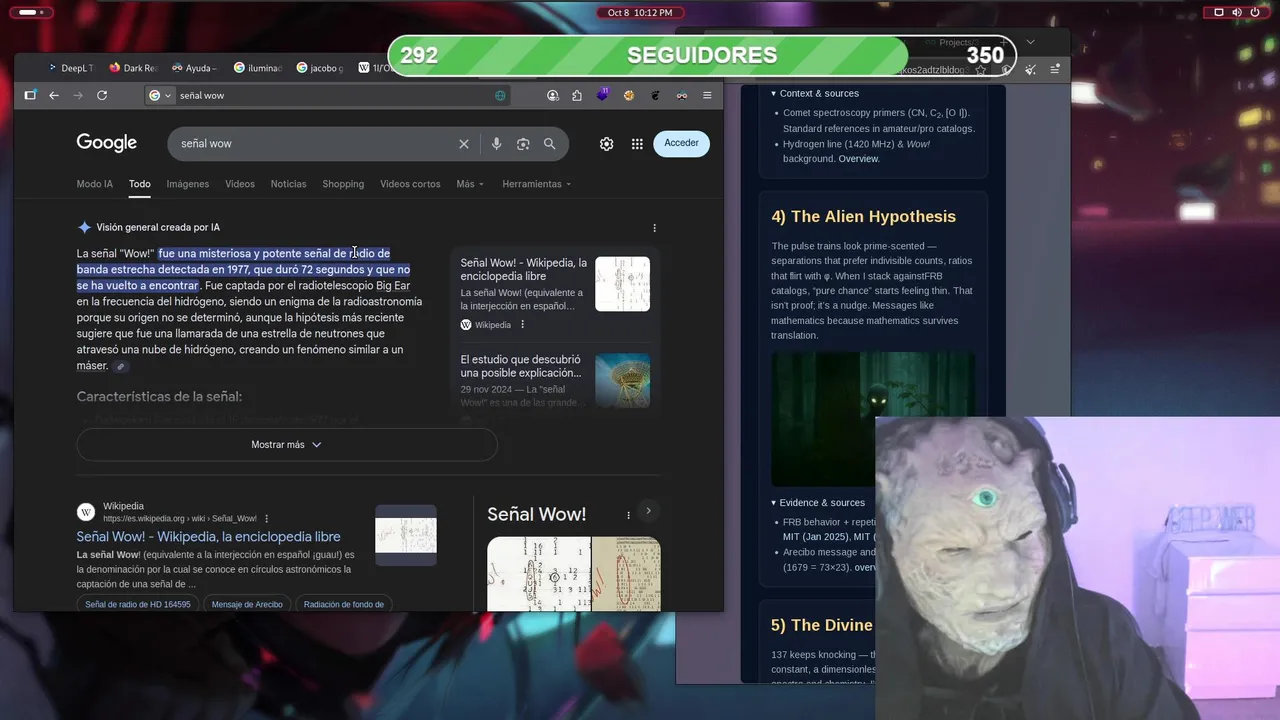Select the Videos search tab
Image resolution: width=1280 pixels, height=720 pixels.
pos(240,184)
